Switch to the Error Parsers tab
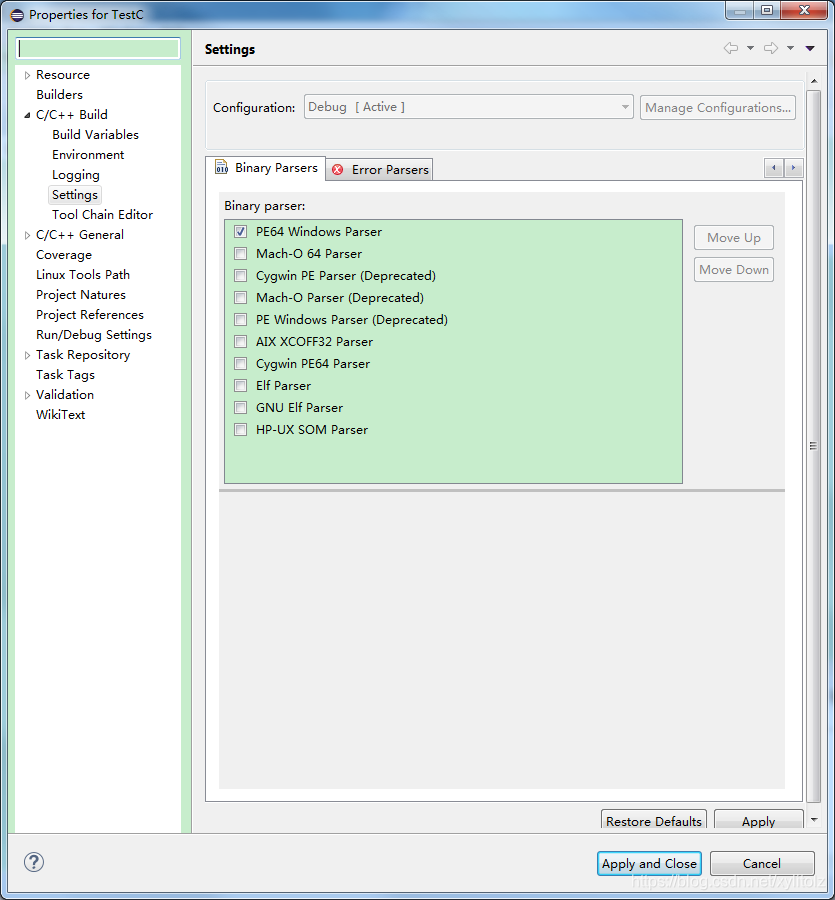 388,169
